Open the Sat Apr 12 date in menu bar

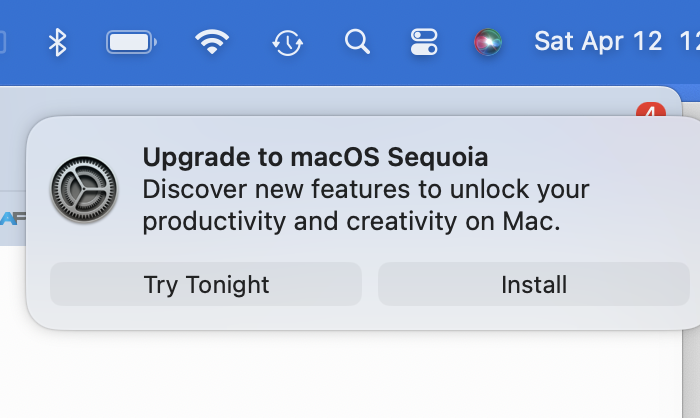point(598,41)
